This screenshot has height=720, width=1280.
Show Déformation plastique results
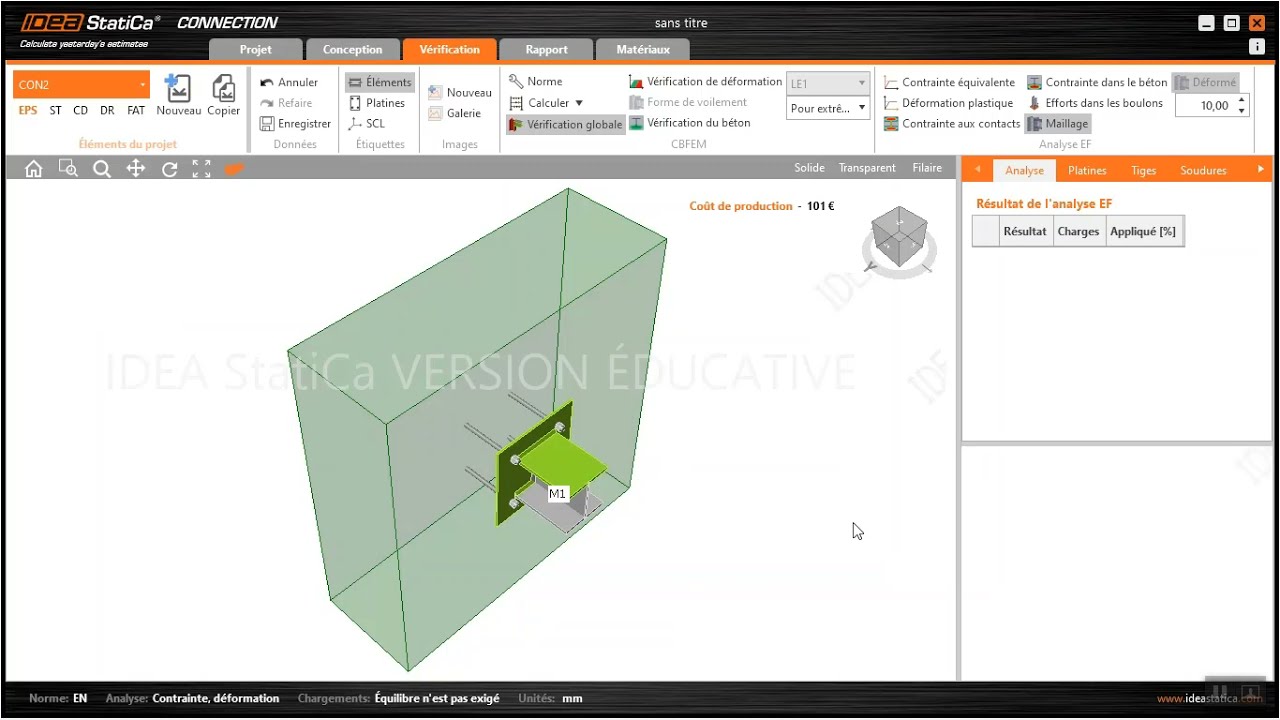pos(948,103)
